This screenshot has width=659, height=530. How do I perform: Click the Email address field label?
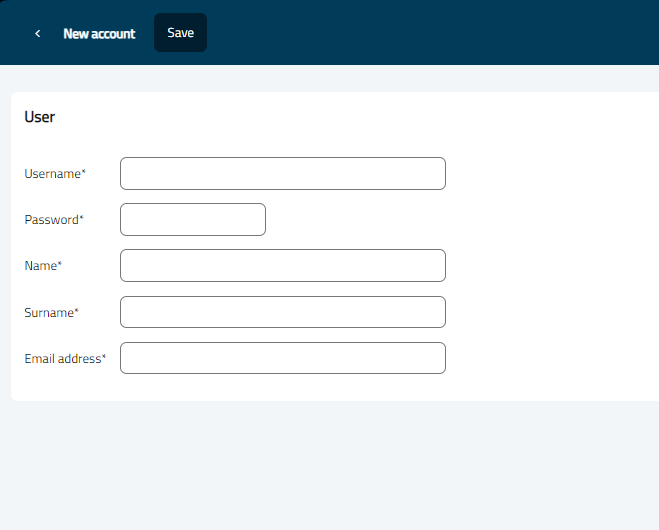(x=62, y=358)
